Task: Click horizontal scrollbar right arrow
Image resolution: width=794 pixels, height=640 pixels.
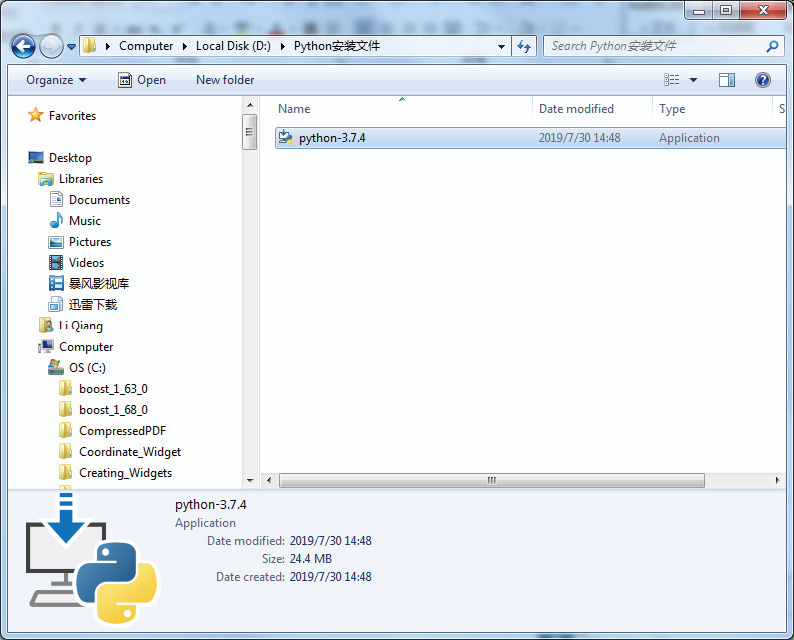Action: pos(777,480)
